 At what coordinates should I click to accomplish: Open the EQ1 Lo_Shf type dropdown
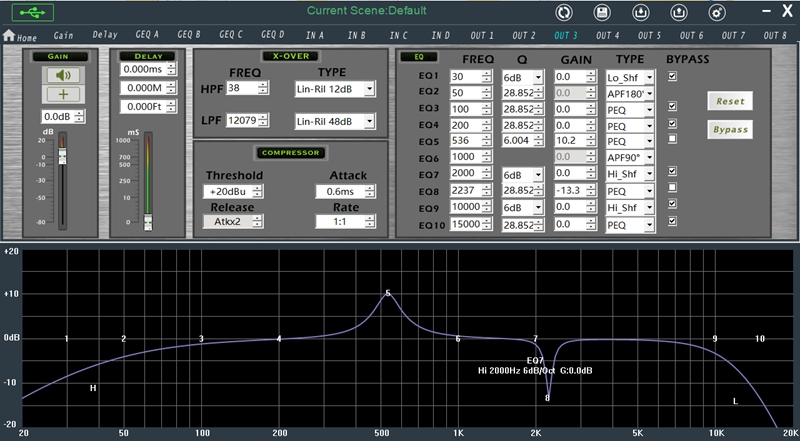point(648,77)
